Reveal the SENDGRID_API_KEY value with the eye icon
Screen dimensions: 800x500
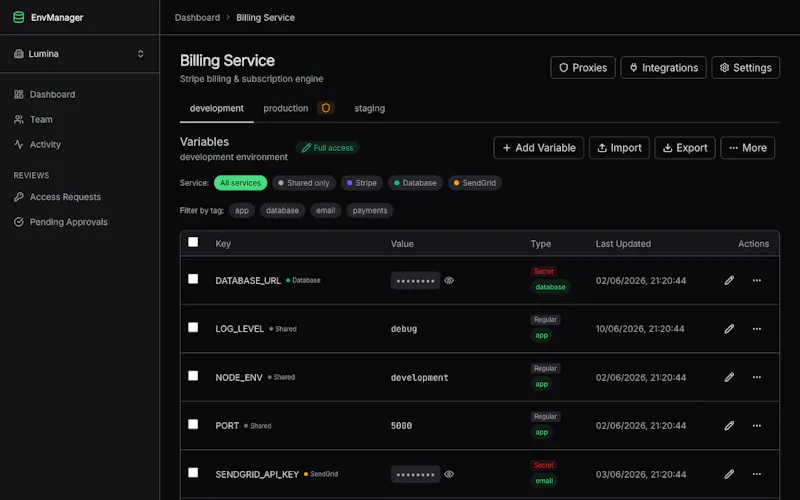[x=449, y=474]
